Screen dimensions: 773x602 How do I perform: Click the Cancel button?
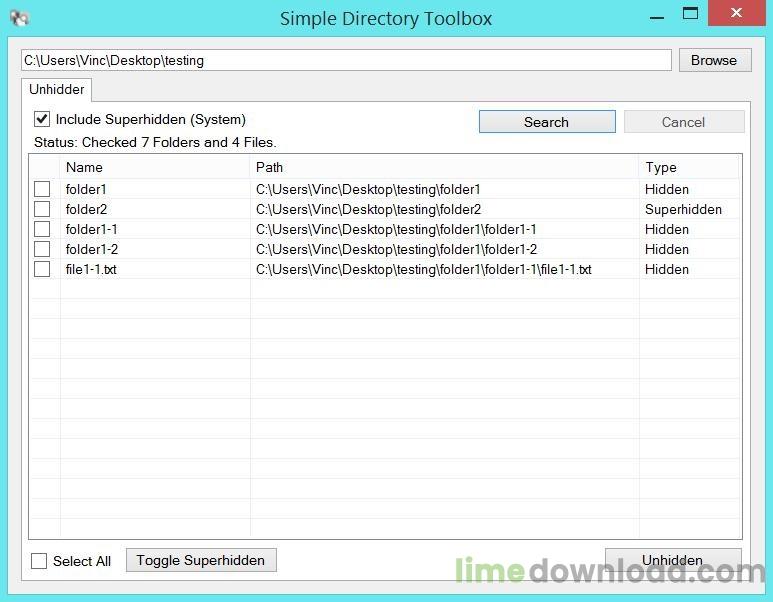[x=684, y=122]
